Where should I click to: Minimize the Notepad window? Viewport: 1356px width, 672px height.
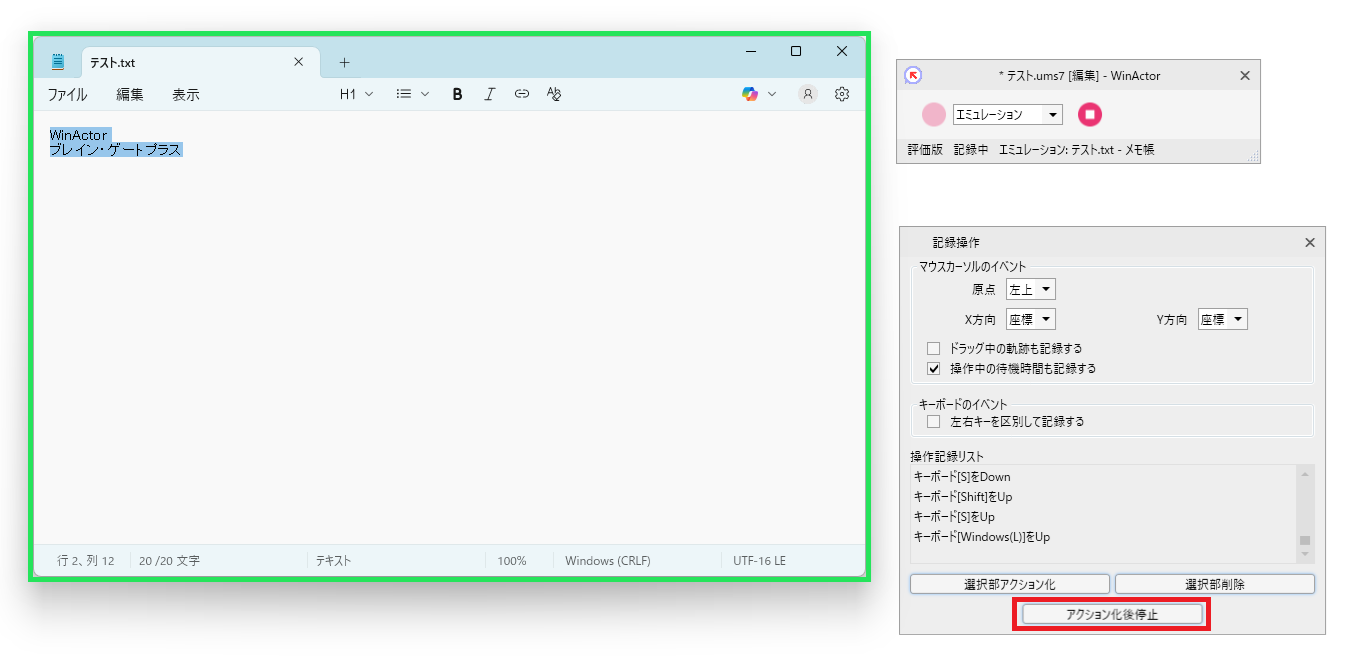pyautogui.click(x=750, y=51)
